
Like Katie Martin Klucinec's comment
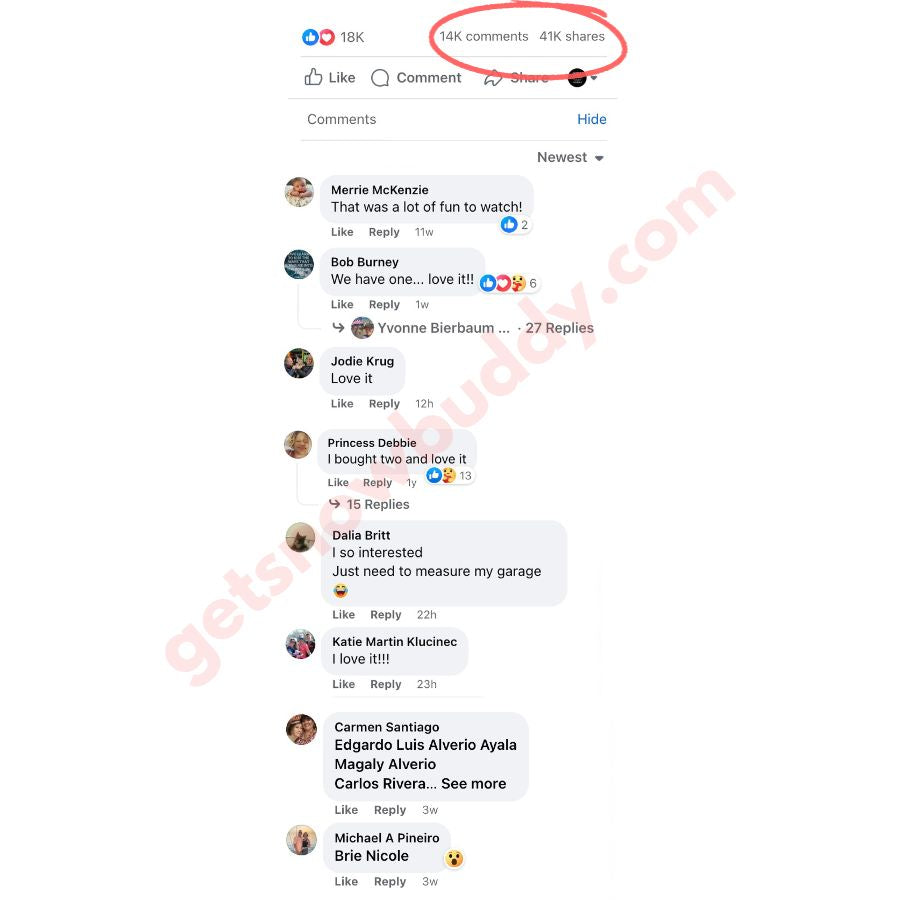(343, 684)
